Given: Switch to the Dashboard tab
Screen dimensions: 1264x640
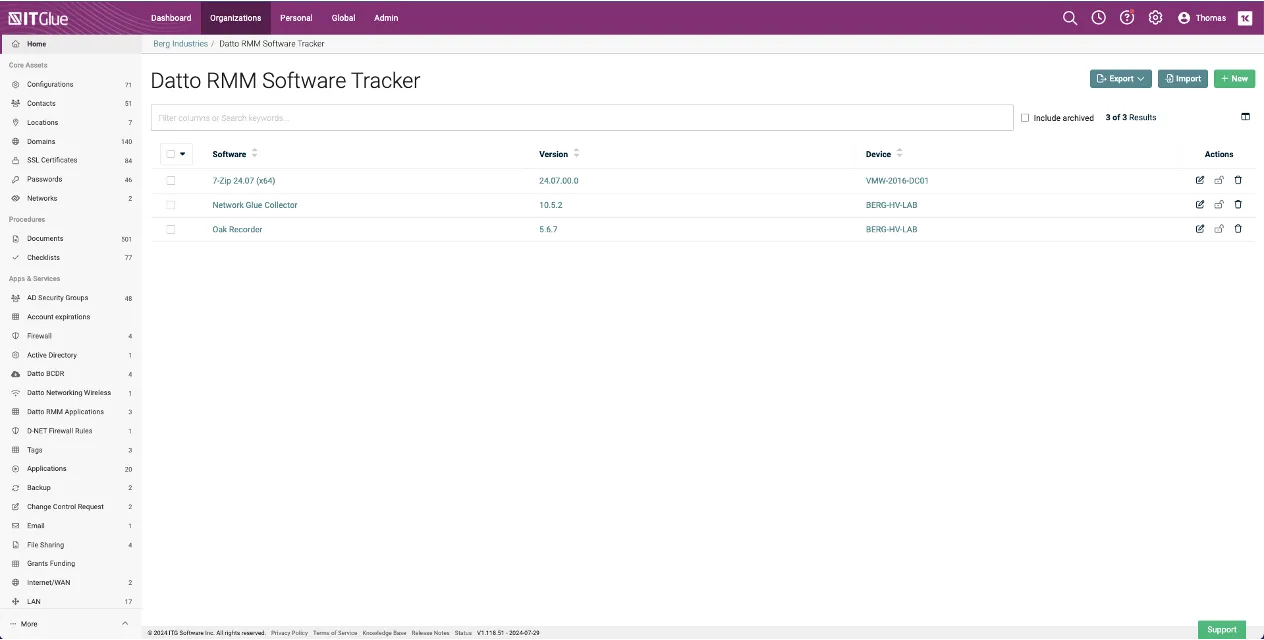Looking at the screenshot, I should pyautogui.click(x=171, y=18).
